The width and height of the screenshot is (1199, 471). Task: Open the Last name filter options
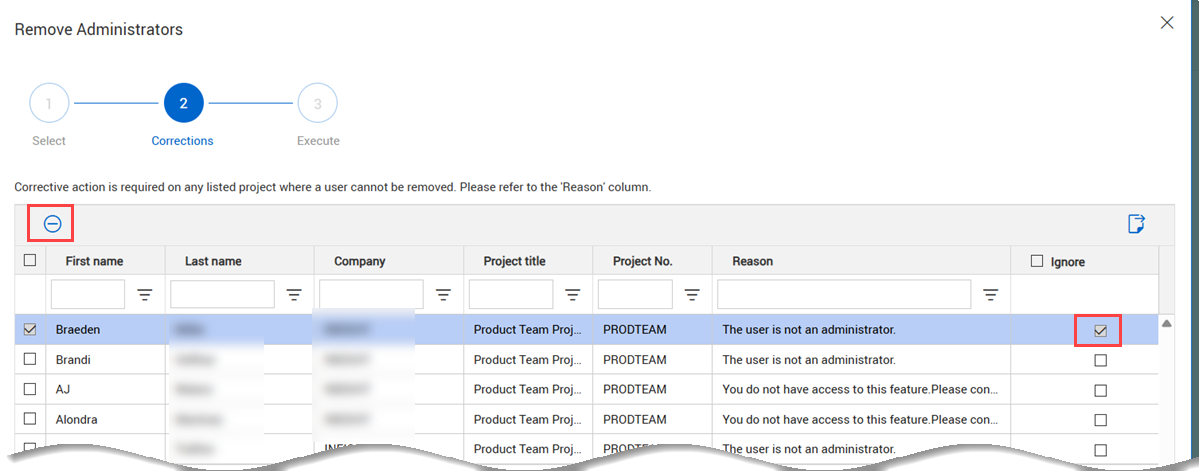294,295
